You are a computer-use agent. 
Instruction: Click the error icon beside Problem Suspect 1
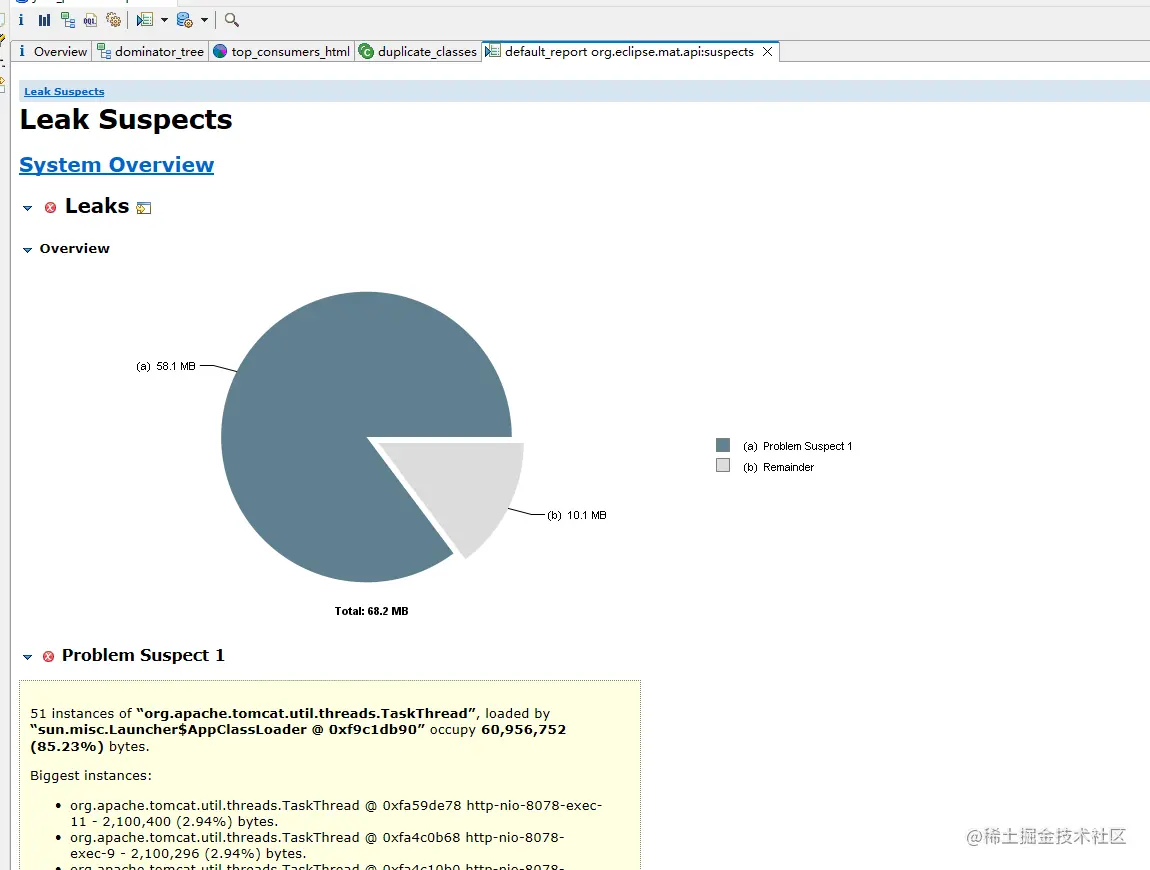[x=48, y=657]
